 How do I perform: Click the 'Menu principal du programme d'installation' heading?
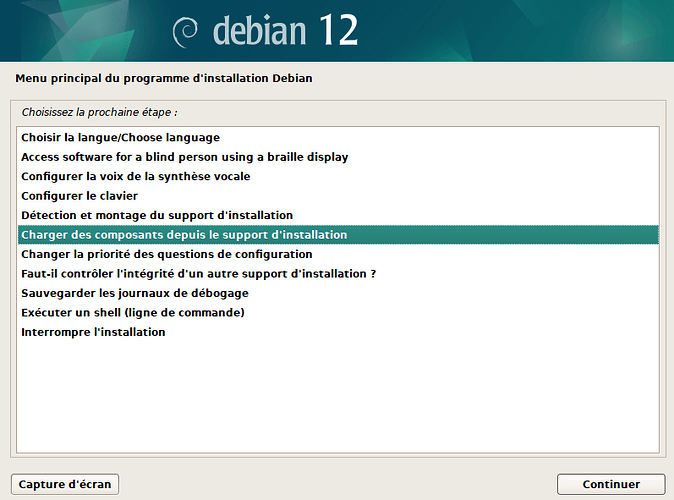(164, 78)
